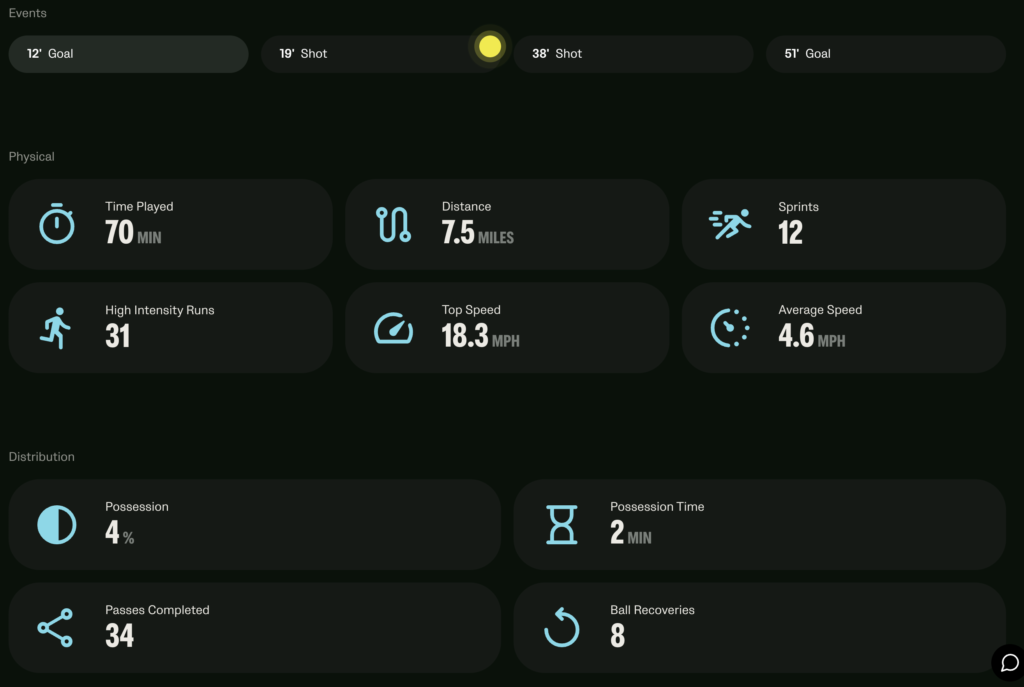Screen dimensions: 1024x687
Task: Click the Top Speed speedometer icon
Action: (x=393, y=328)
